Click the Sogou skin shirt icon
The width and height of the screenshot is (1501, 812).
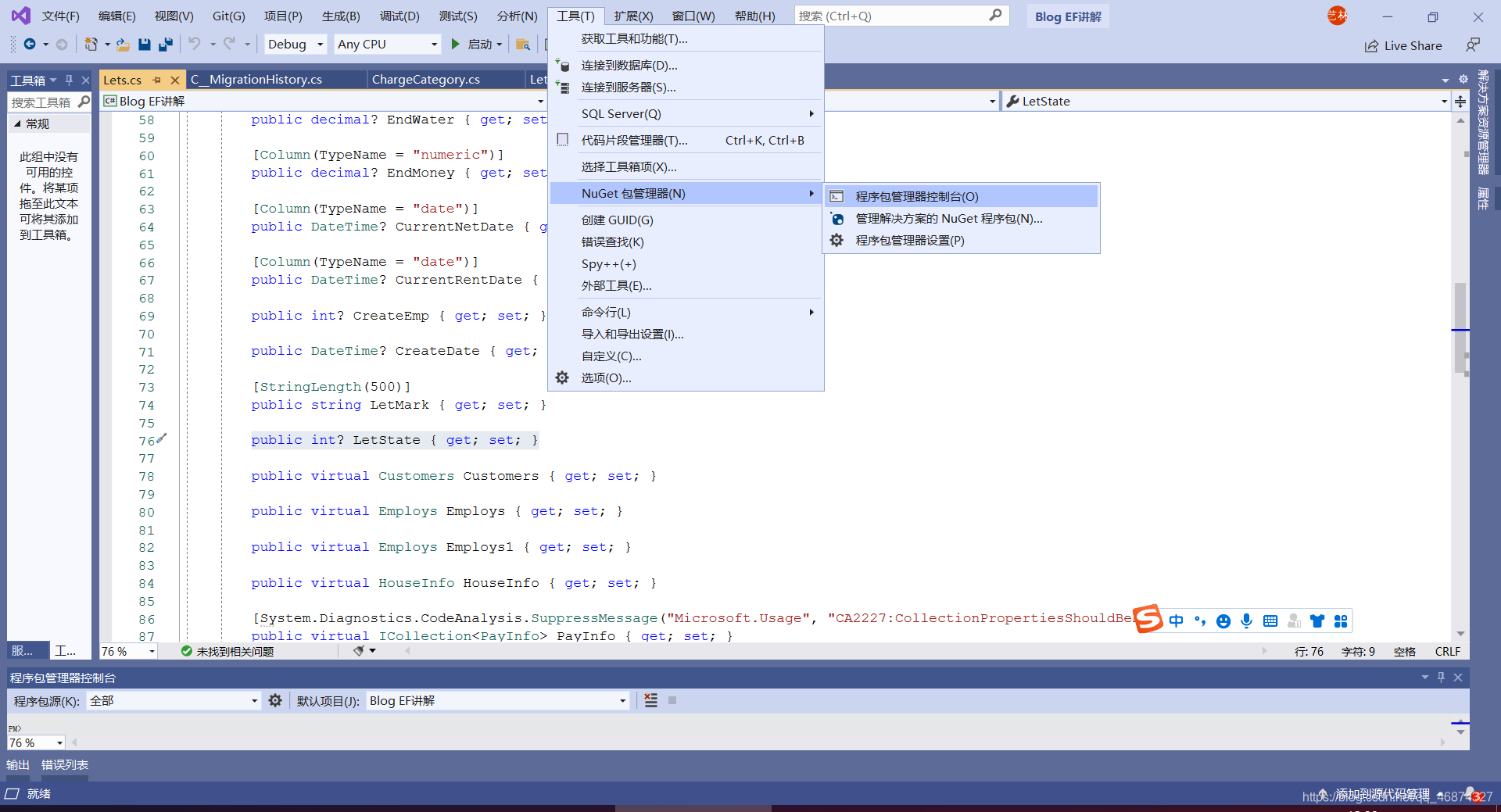click(x=1317, y=621)
